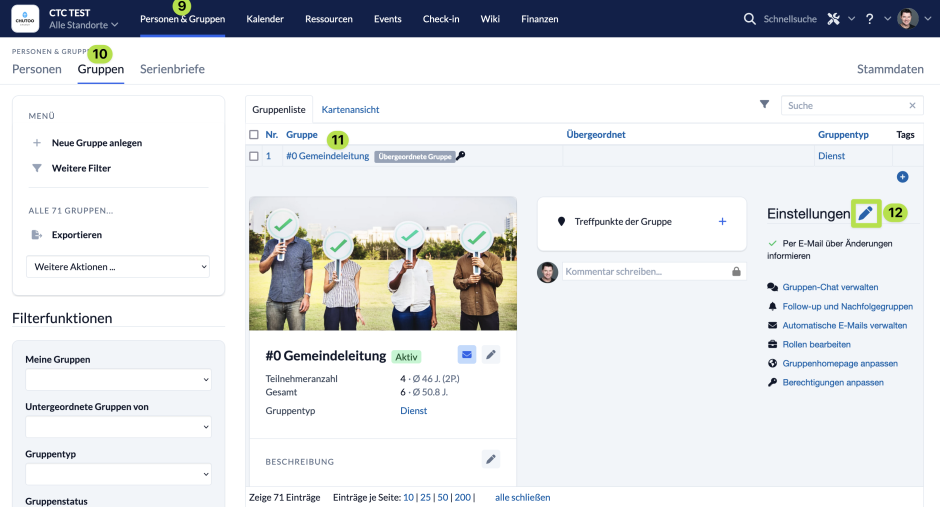Open the Alle Standorte location selector
The image size is (940, 507).
click(83, 25)
